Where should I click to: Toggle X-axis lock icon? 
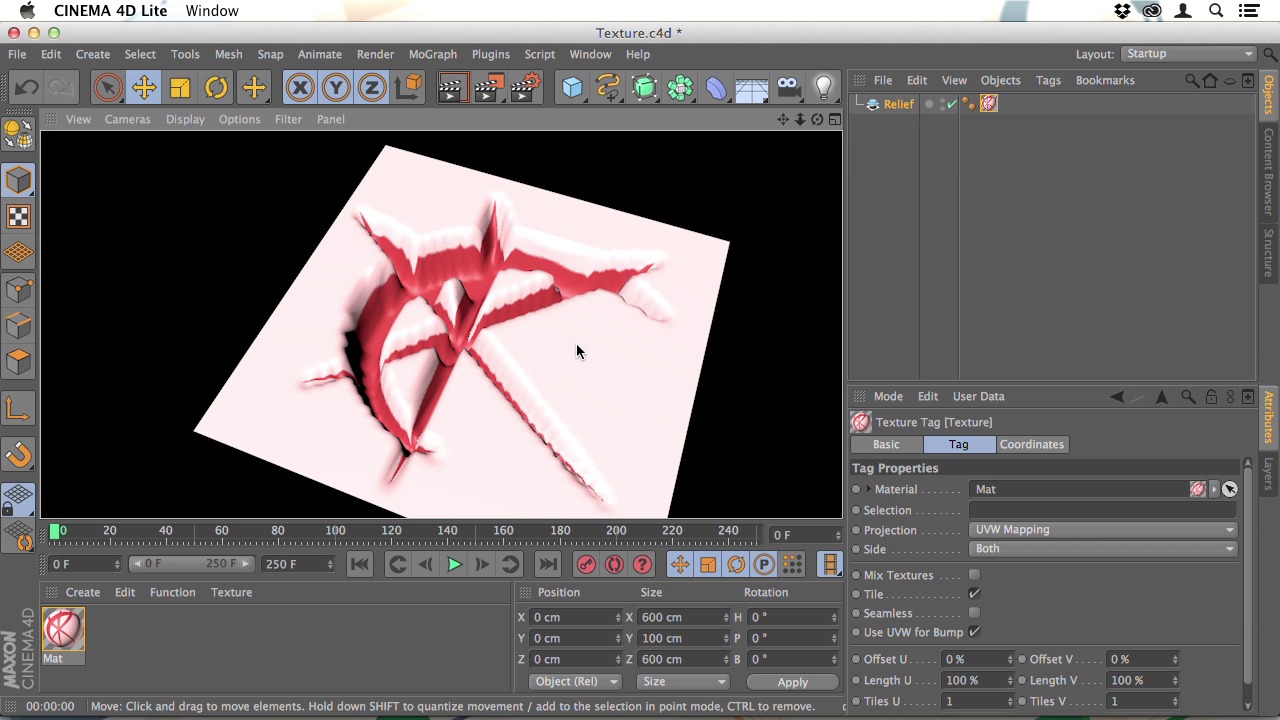click(x=300, y=88)
